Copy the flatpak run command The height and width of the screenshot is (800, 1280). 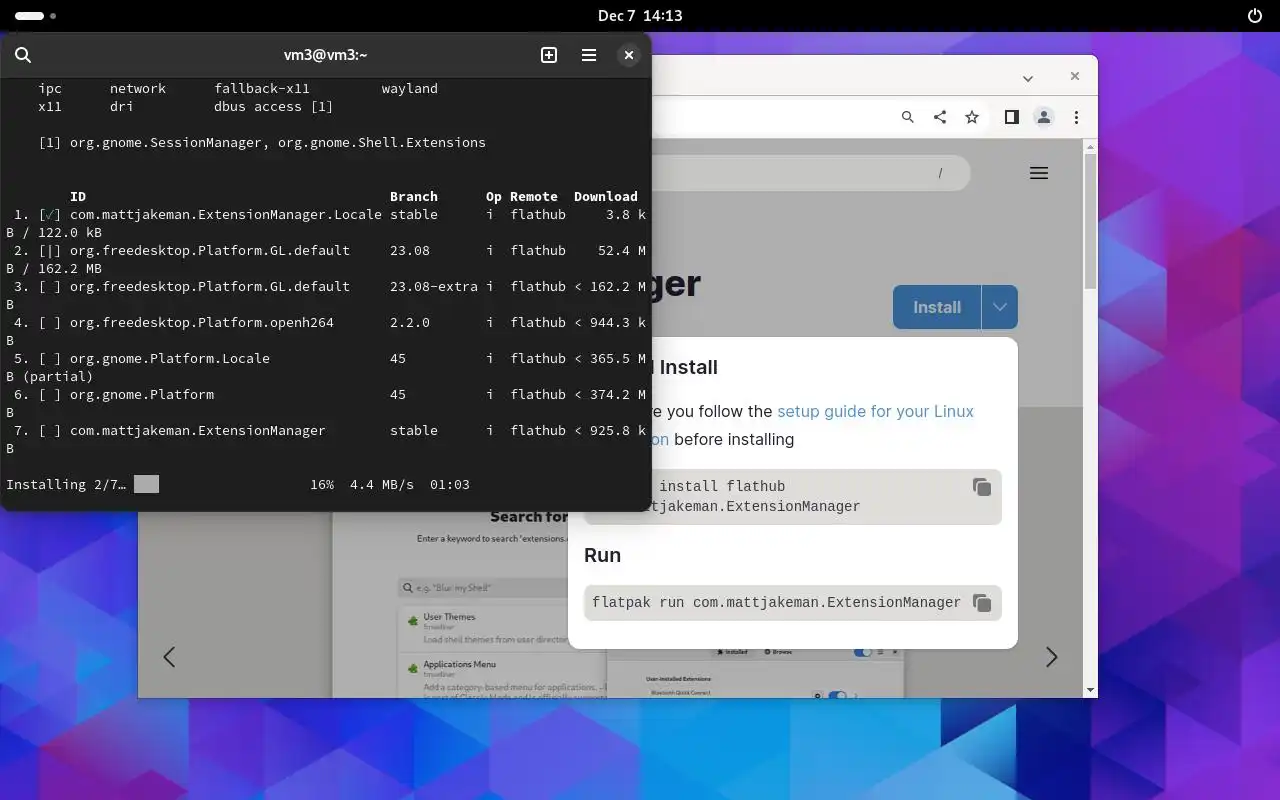pyautogui.click(x=982, y=603)
